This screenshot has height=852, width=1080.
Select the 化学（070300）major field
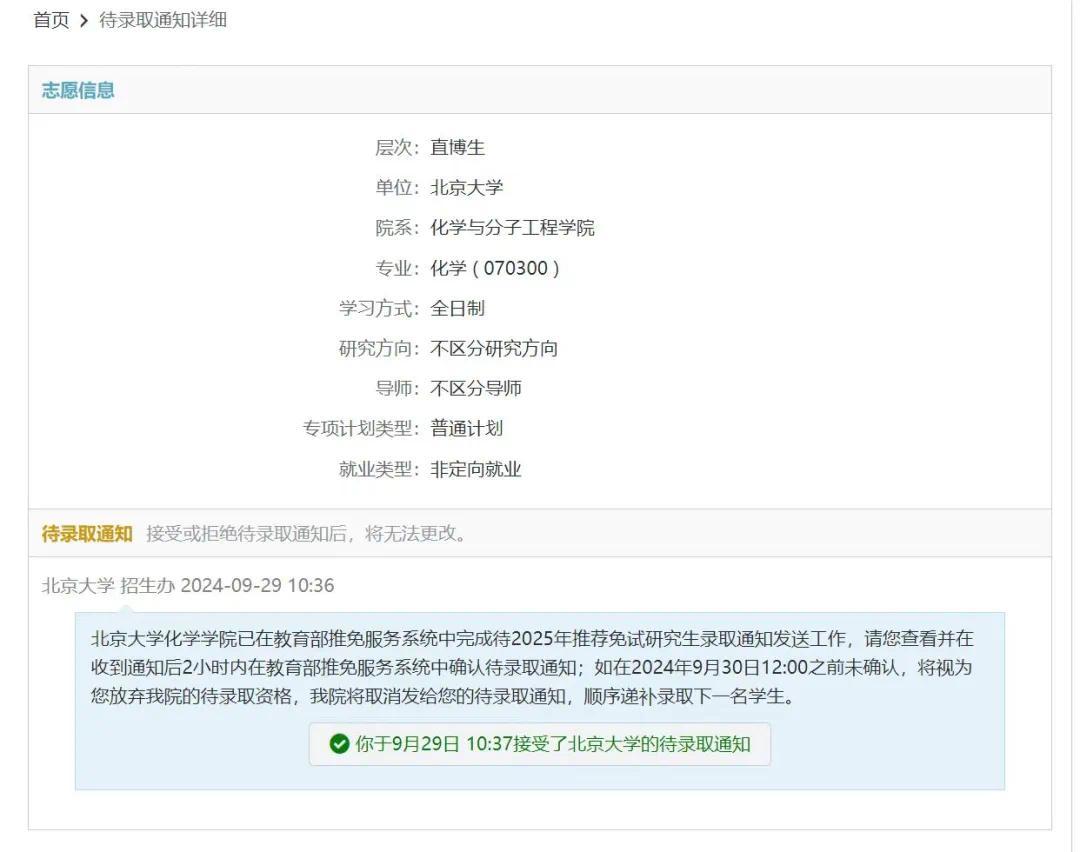(x=494, y=267)
